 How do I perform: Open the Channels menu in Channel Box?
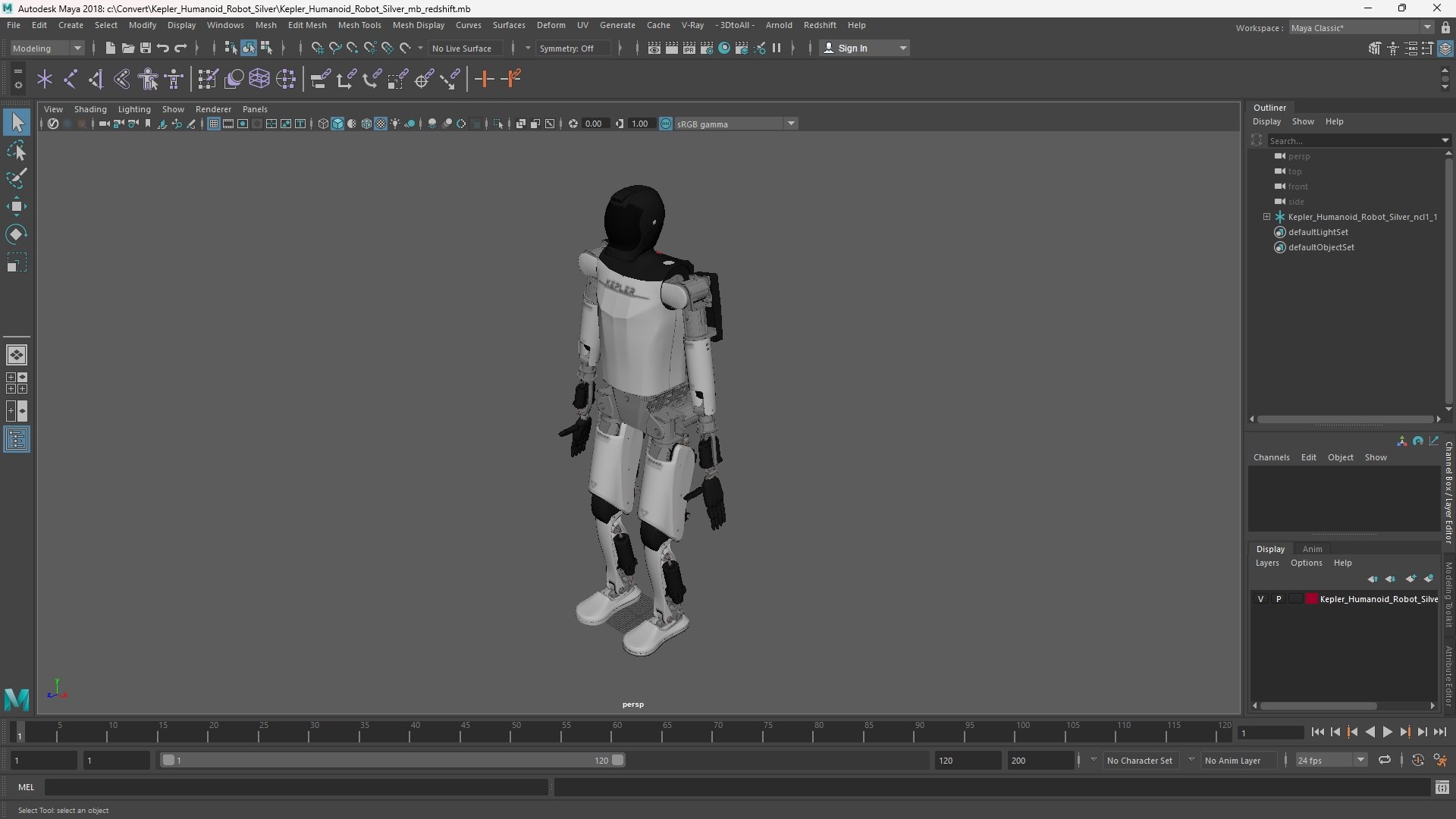tap(1271, 457)
